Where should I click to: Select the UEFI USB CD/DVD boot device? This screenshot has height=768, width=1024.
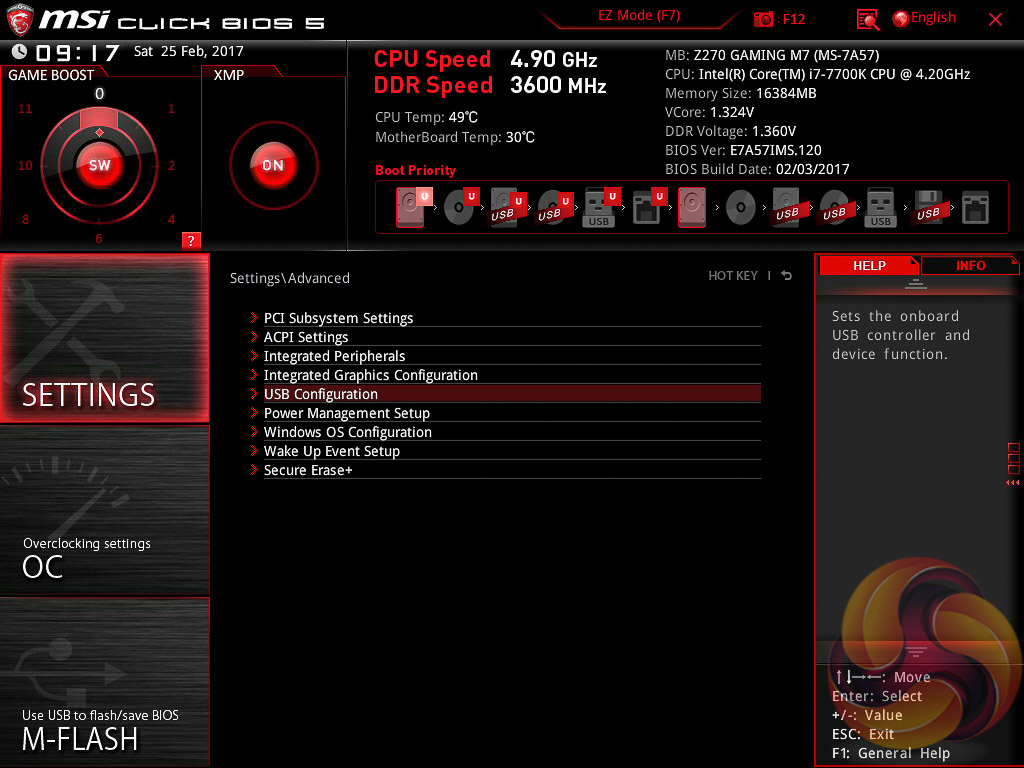pos(555,207)
